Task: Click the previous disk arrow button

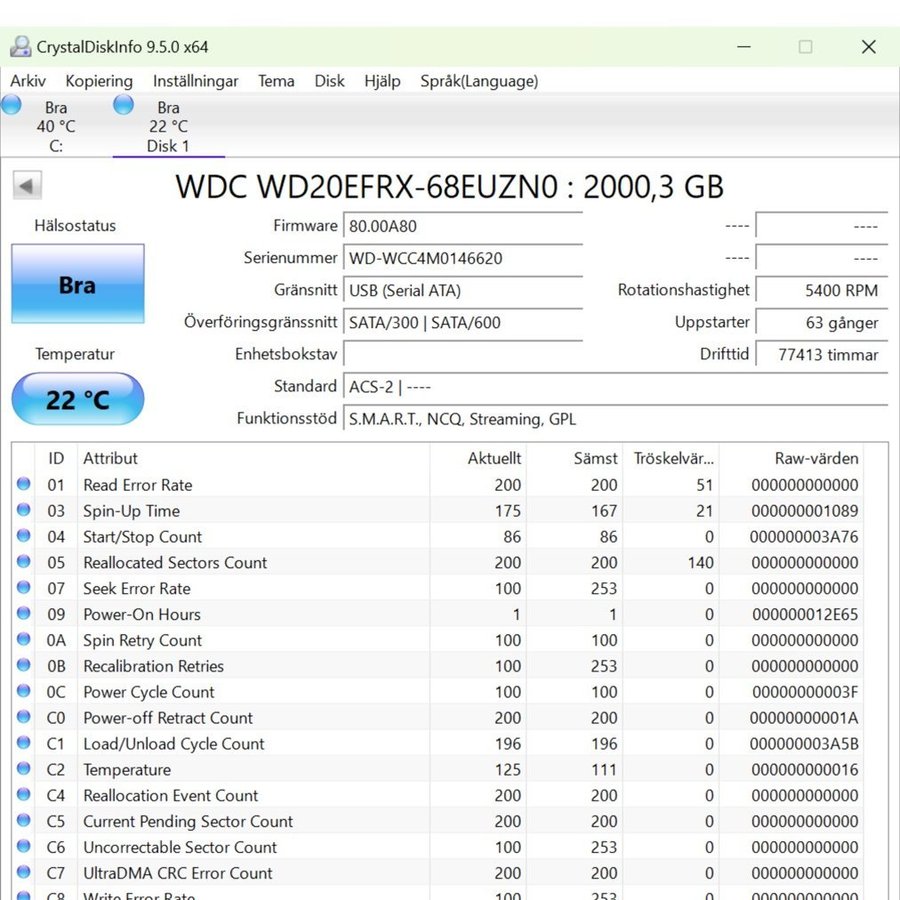Action: (27, 186)
